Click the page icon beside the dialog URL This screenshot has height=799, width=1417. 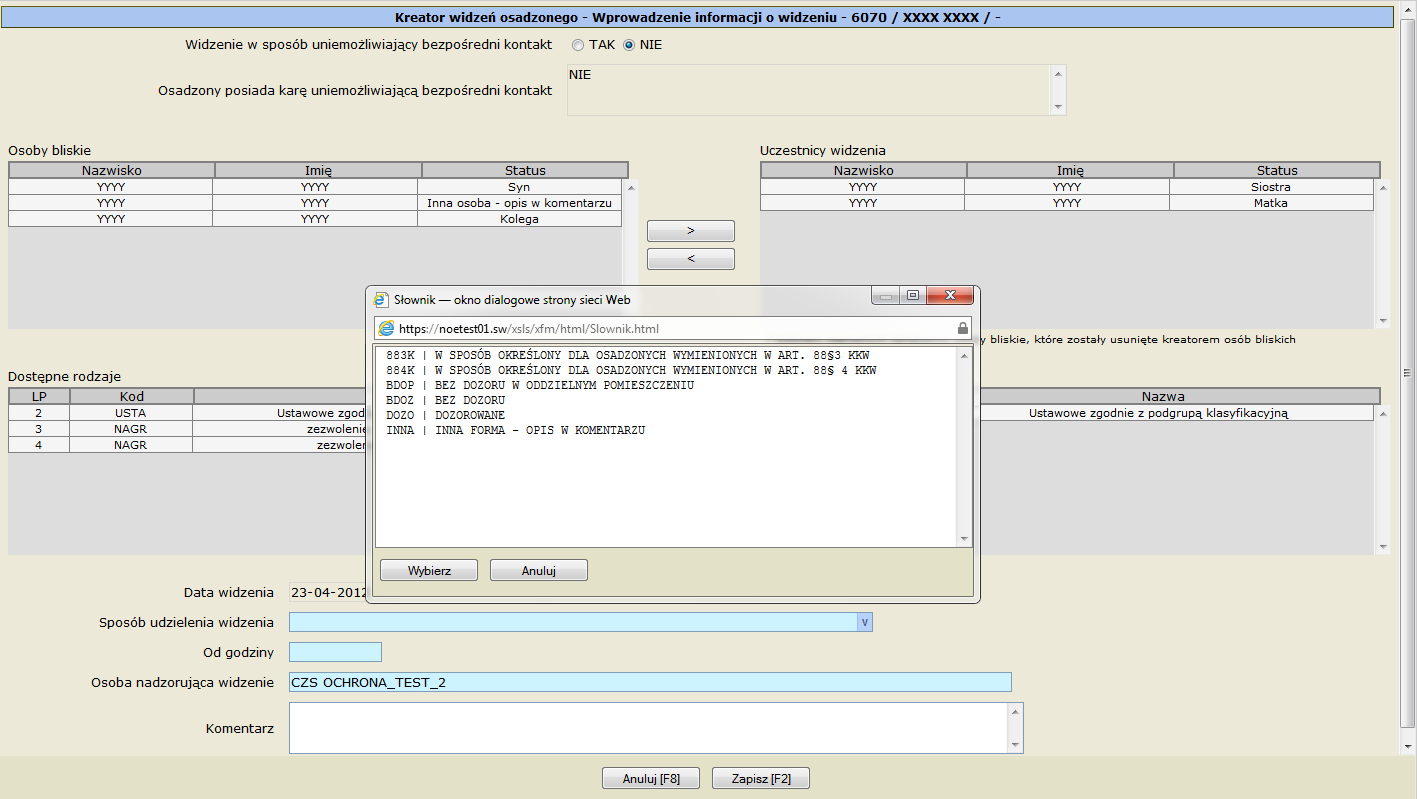[386, 328]
